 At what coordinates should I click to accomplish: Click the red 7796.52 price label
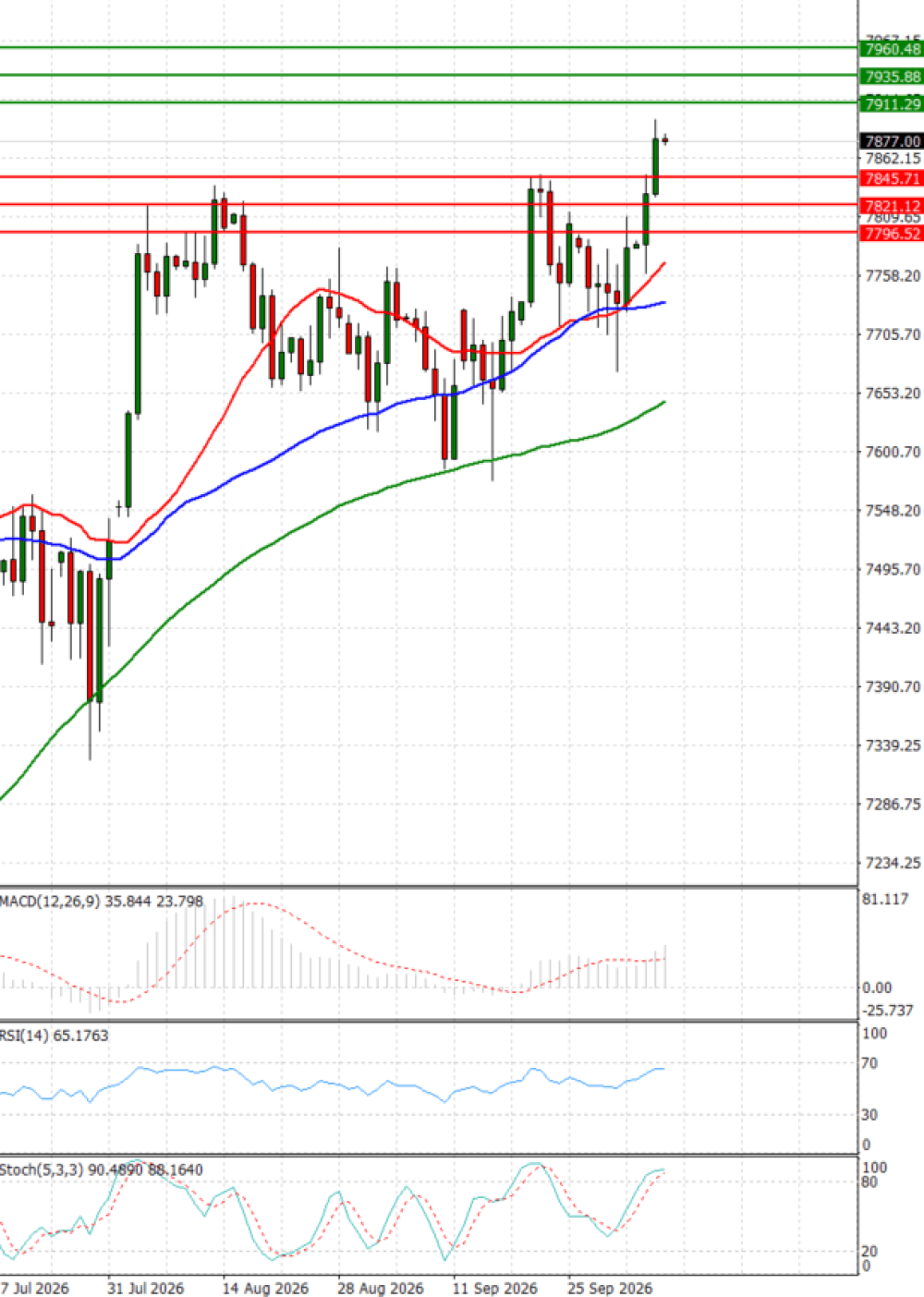892,234
